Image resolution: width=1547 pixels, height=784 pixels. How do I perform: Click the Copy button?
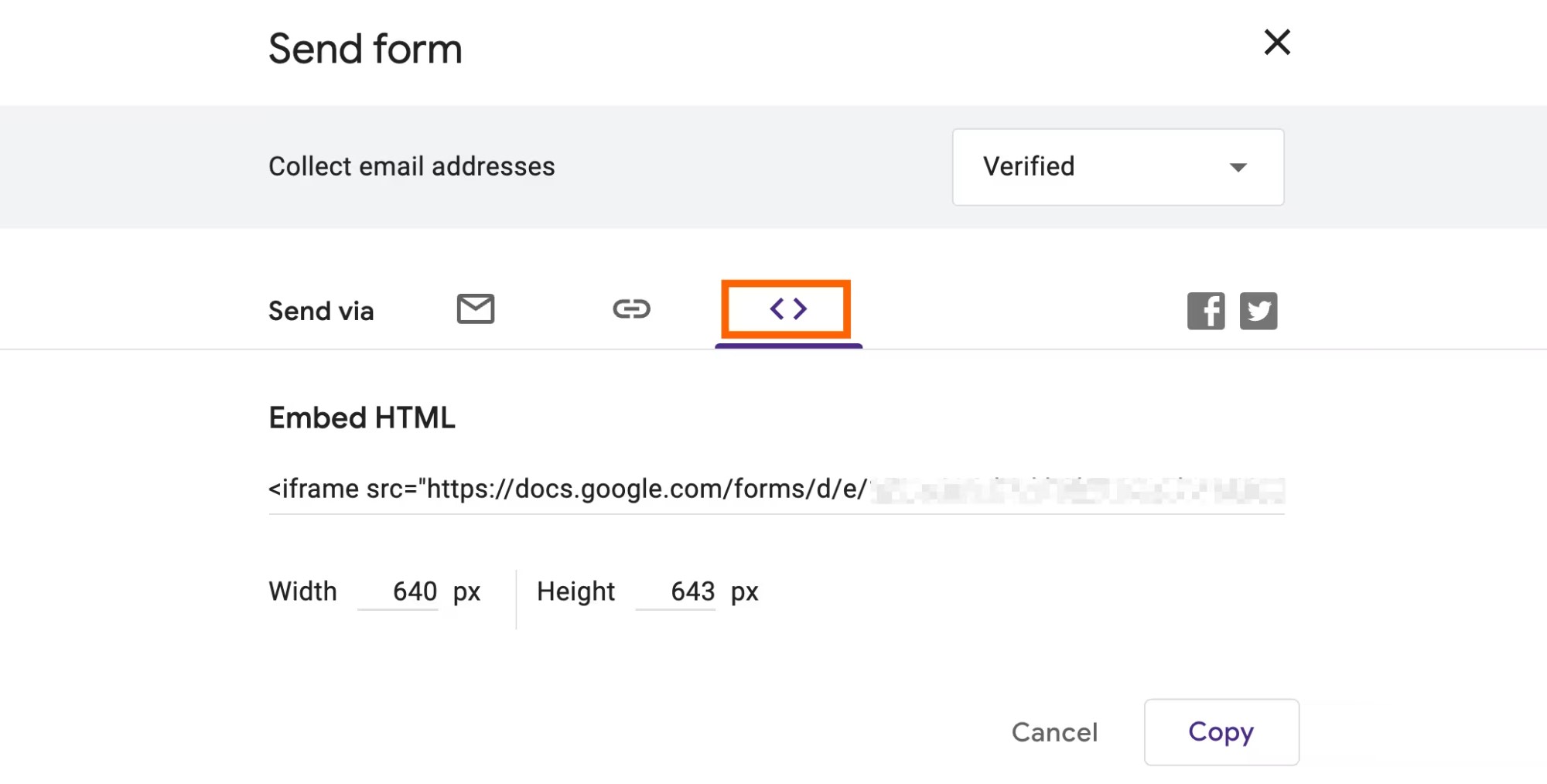coord(1221,732)
